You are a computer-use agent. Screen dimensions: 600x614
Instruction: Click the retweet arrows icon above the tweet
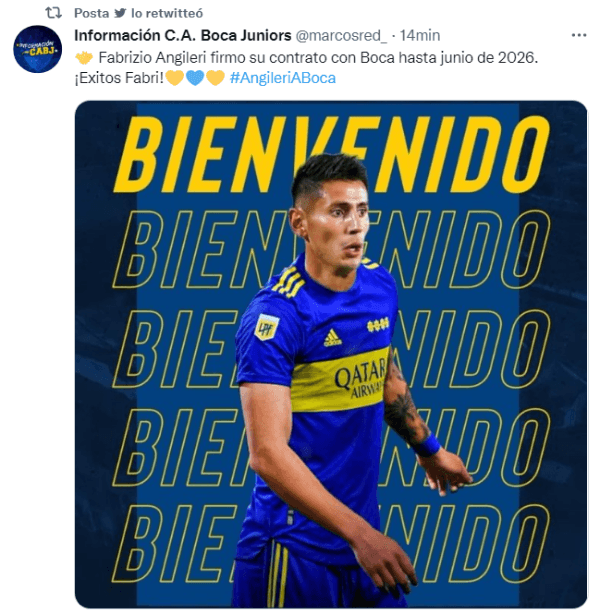[53, 13]
